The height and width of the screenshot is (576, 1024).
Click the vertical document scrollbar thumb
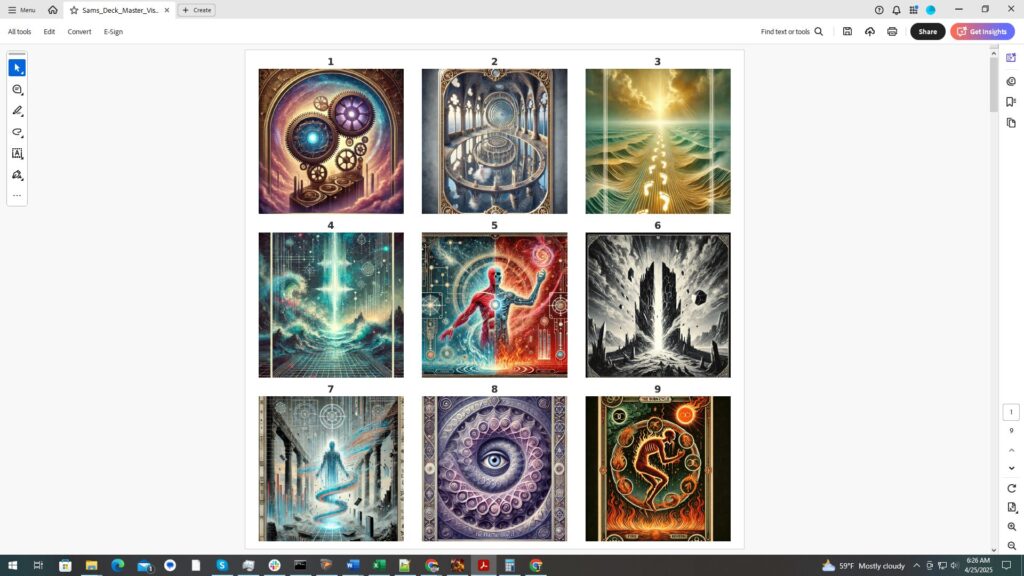[993, 85]
